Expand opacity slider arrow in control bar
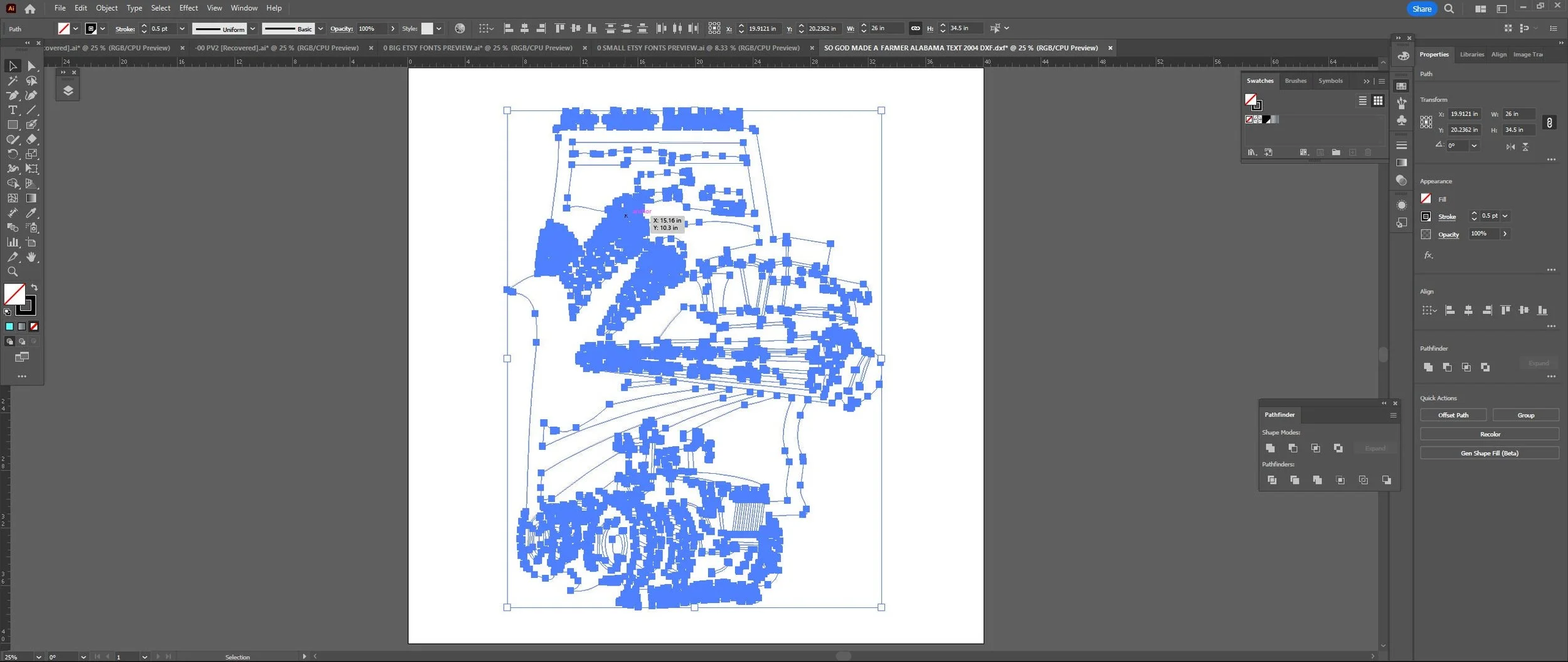1568x662 pixels. tap(393, 29)
